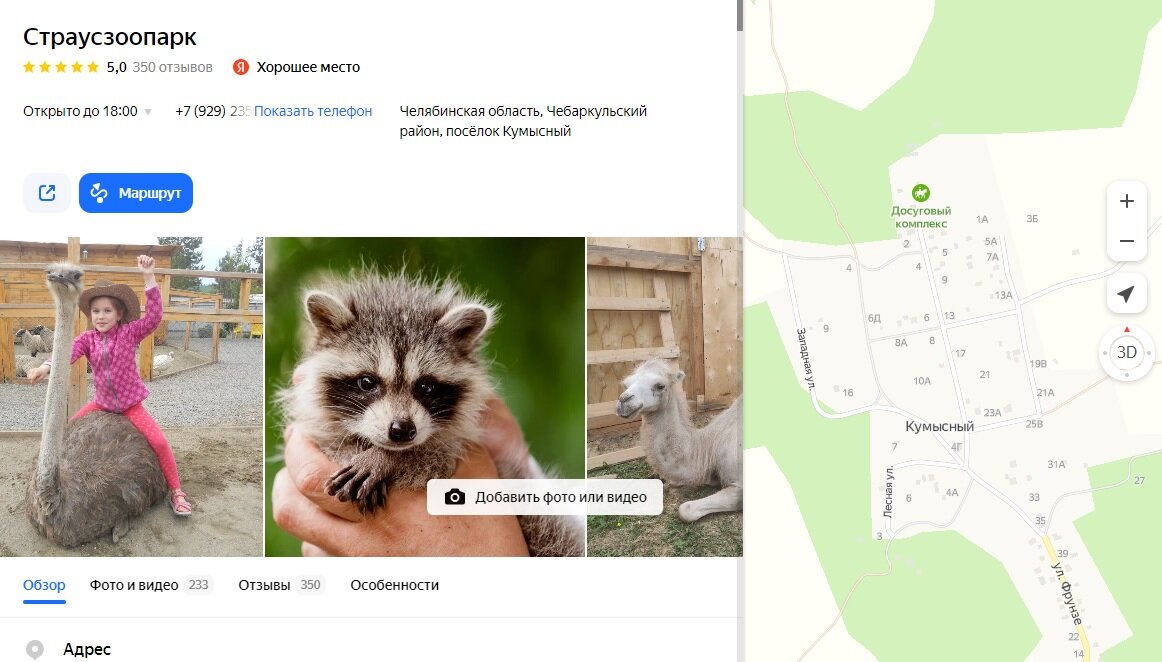Click Показать телефон link
The width and height of the screenshot is (1162, 662).
(x=313, y=111)
